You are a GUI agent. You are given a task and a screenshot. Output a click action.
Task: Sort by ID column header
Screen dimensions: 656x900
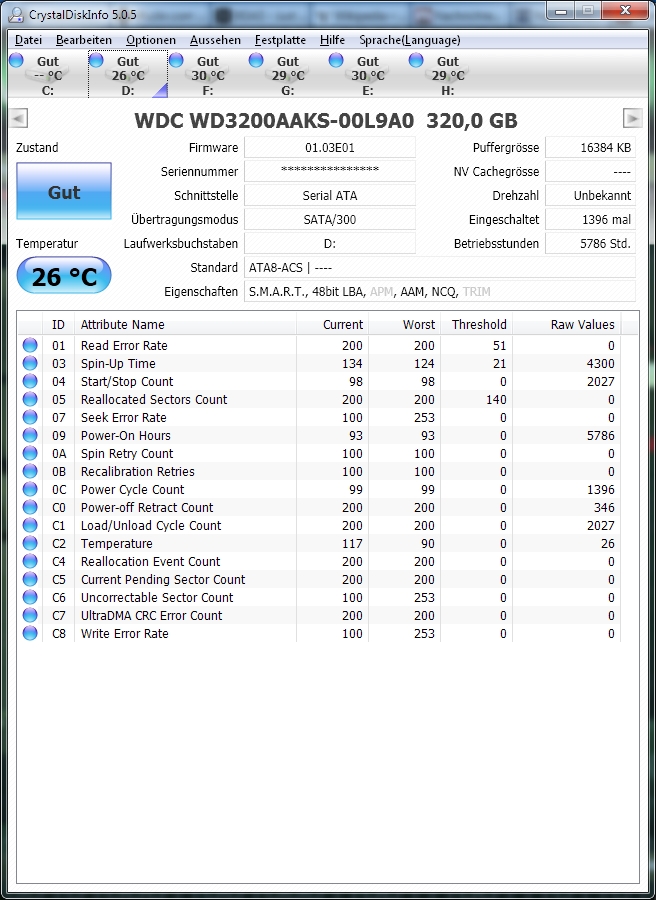click(x=58, y=324)
